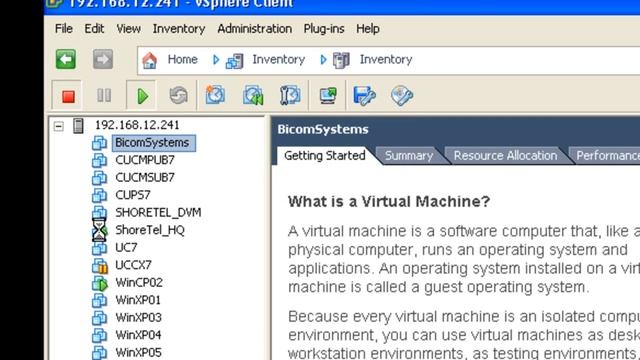The width and height of the screenshot is (640, 360).
Task: Click Revert to Current Snapshot icon
Action: pyautogui.click(x=253, y=96)
